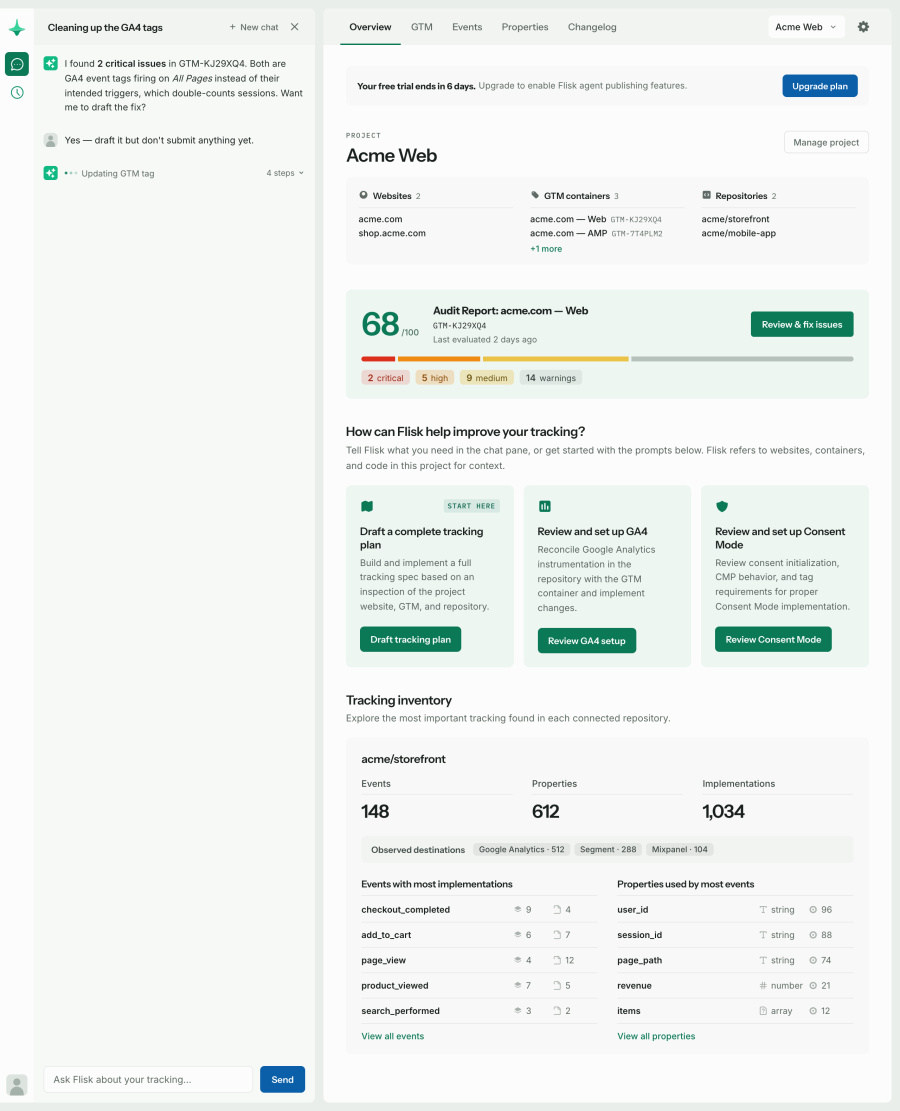900x1111 pixels.
Task: Open the View all properties link
Action: tap(656, 1036)
